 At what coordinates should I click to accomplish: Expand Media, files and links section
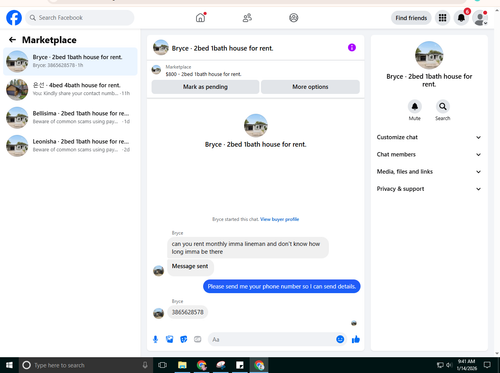pos(429,172)
